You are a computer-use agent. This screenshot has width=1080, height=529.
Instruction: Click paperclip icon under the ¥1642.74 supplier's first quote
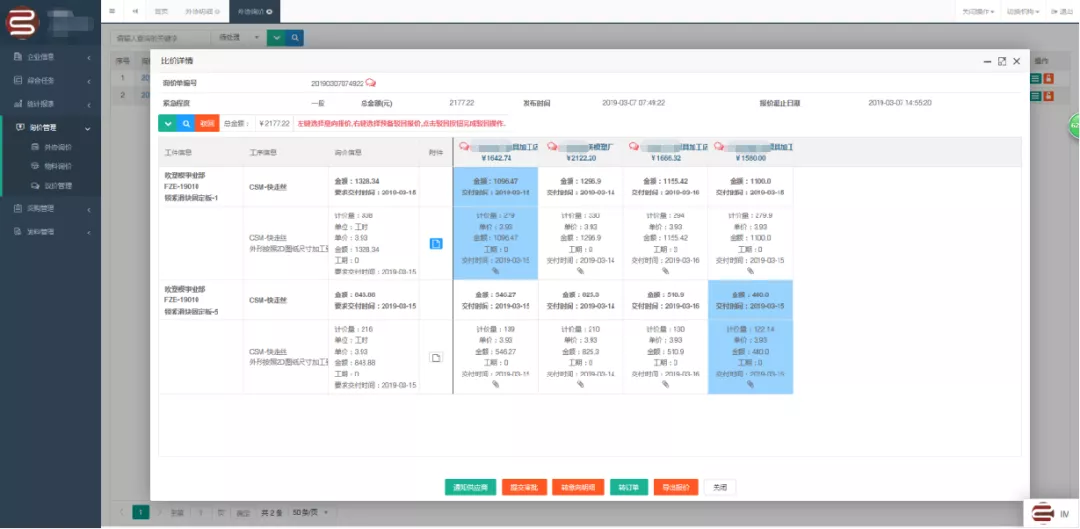[x=495, y=270]
